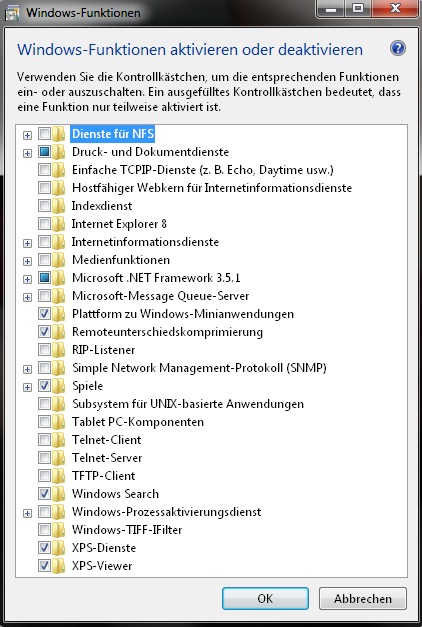This screenshot has width=422, height=627.
Task: Expand the Spiele node
Action: coord(27,387)
